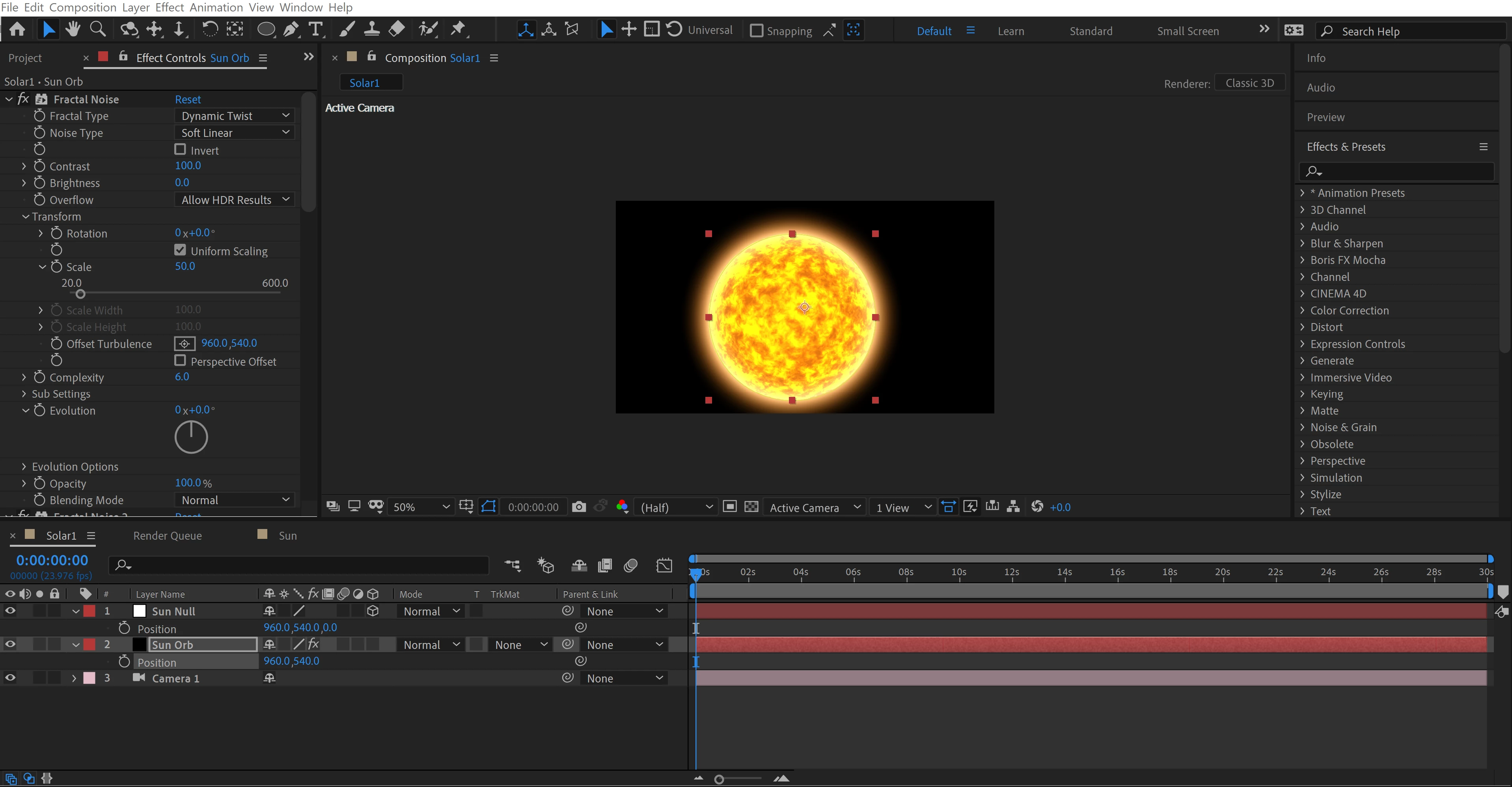Viewport: 1512px width, 787px height.
Task: Click the Search Help field
Action: click(x=1409, y=31)
